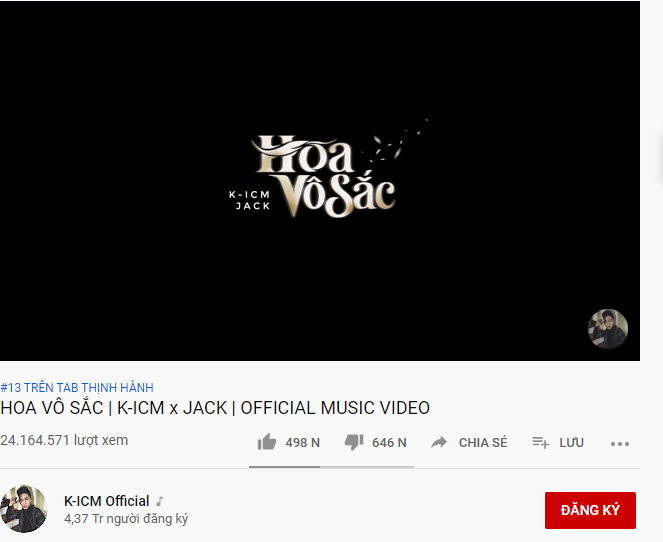Click the channel watermark in the video corner
This screenshot has height=542, width=663.
608,329
